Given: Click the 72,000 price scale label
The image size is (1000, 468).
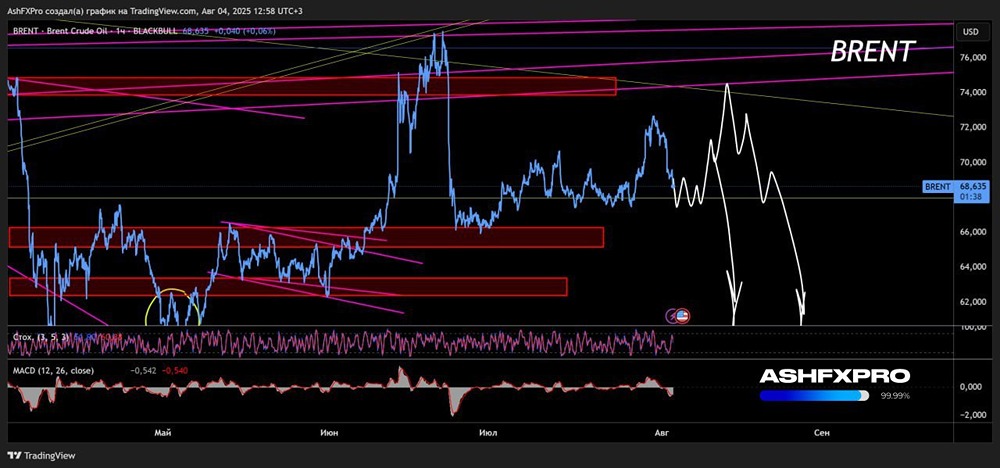Looking at the screenshot, I should click(x=971, y=128).
